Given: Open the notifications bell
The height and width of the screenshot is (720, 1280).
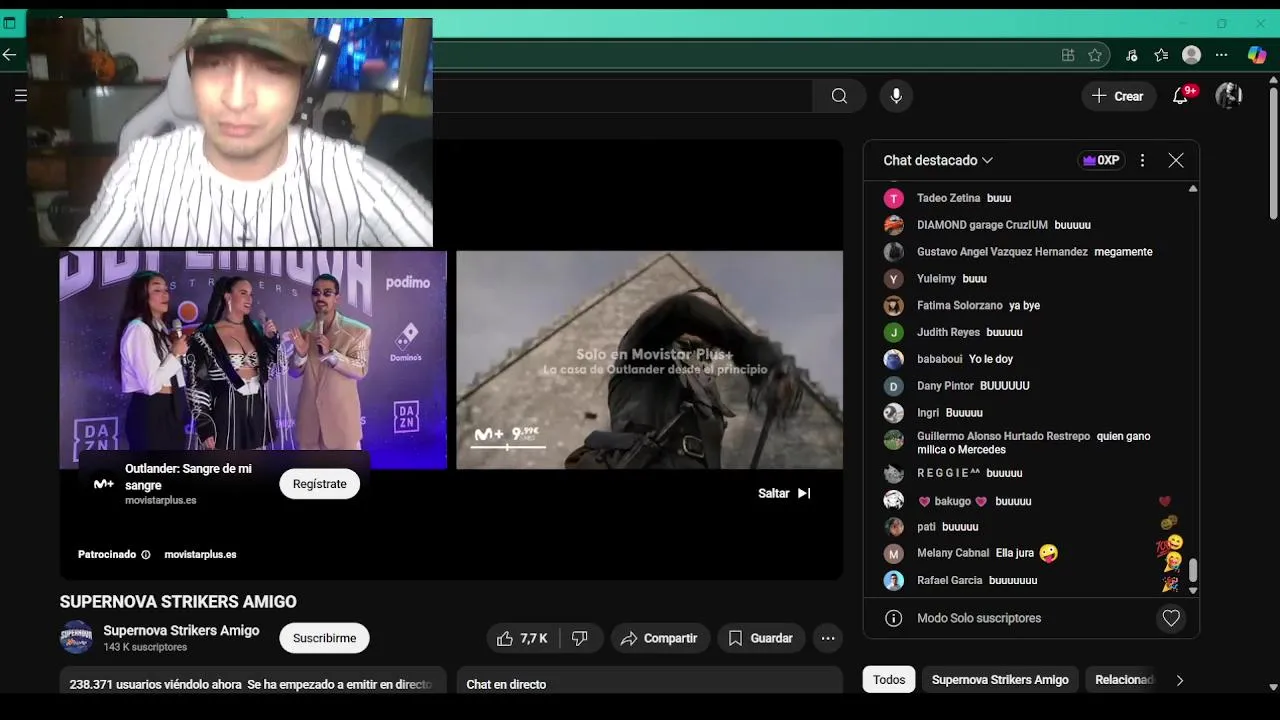Looking at the screenshot, I should 1181,96.
